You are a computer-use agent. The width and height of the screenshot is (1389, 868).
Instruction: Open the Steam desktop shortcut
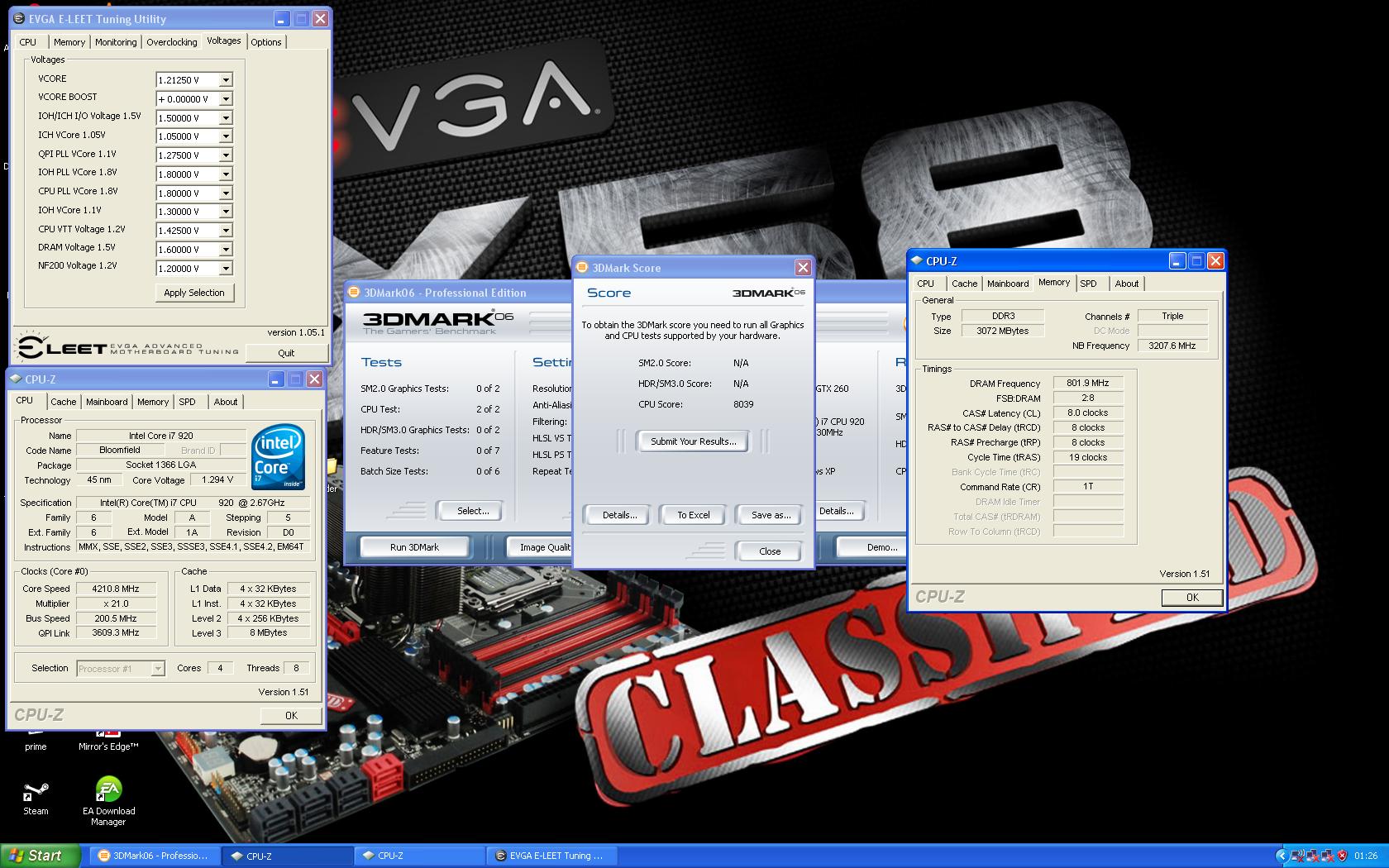click(x=36, y=797)
